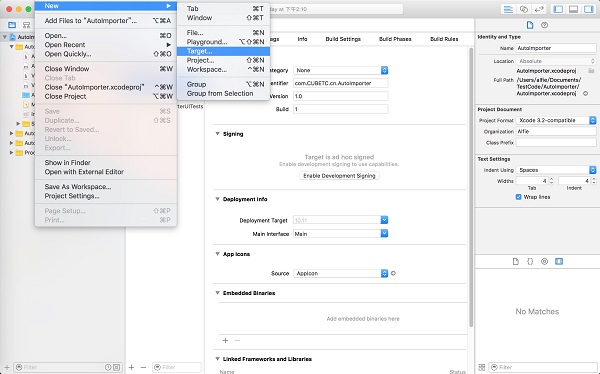
Task: Open the symbol navigator icon
Action: (x=26, y=25)
